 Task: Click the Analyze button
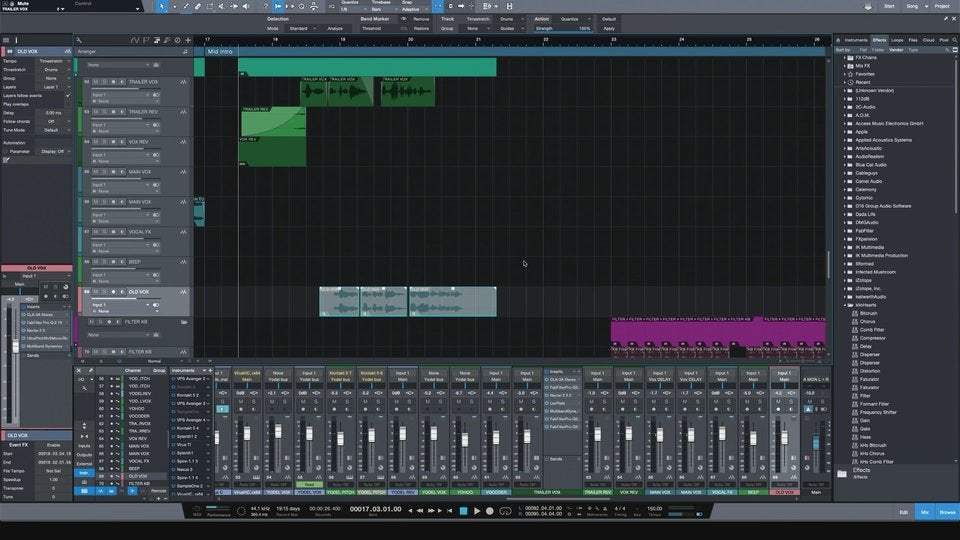click(x=335, y=28)
